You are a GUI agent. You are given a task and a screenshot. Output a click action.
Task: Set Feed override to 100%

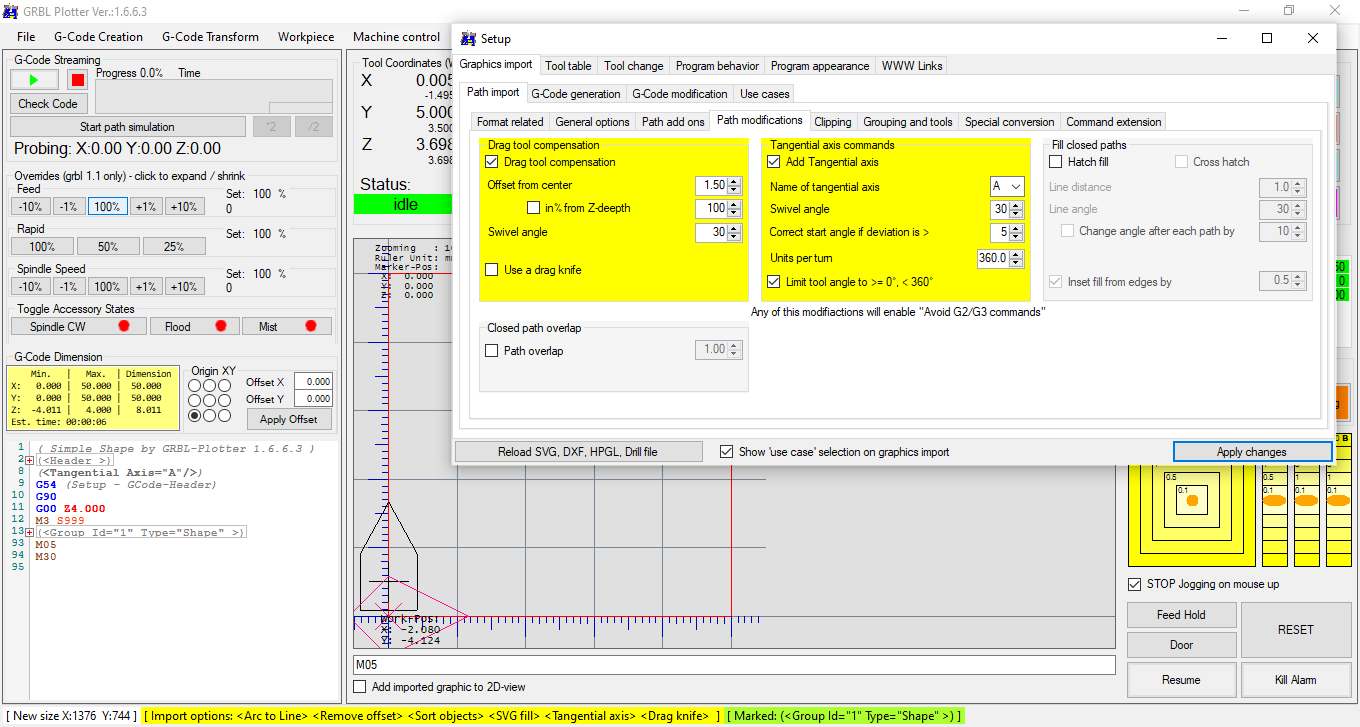pos(107,206)
